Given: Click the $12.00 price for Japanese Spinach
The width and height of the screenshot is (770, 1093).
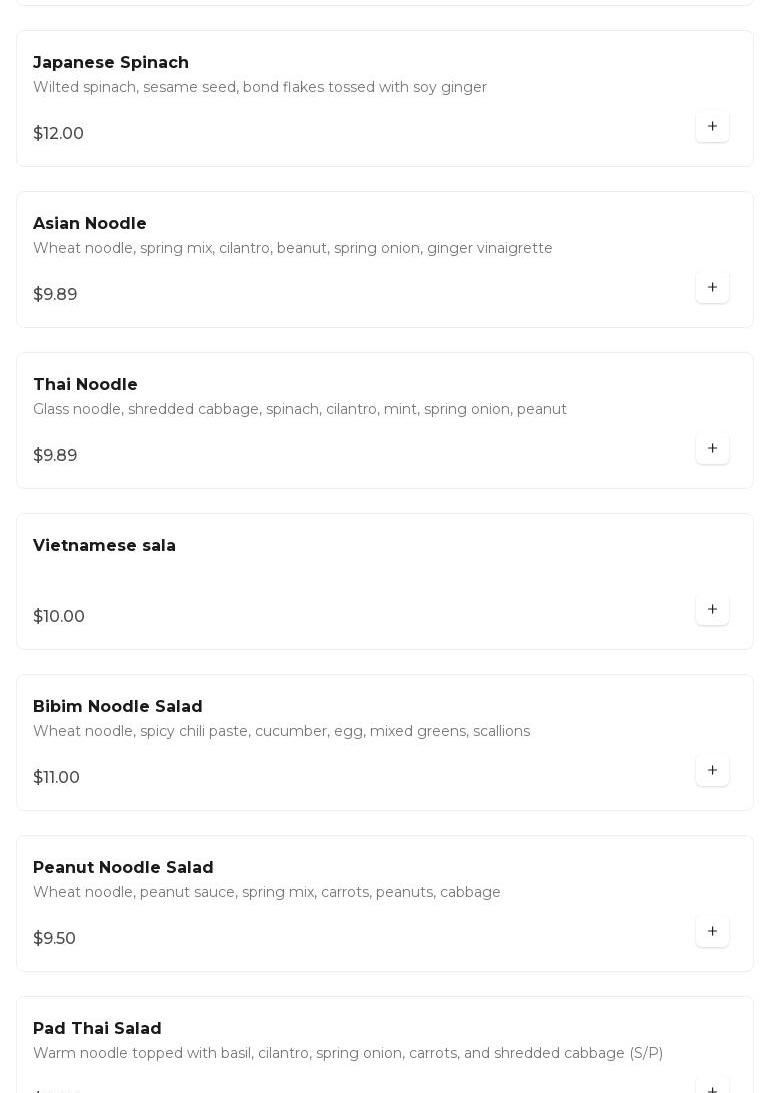Looking at the screenshot, I should pyautogui.click(x=58, y=134).
